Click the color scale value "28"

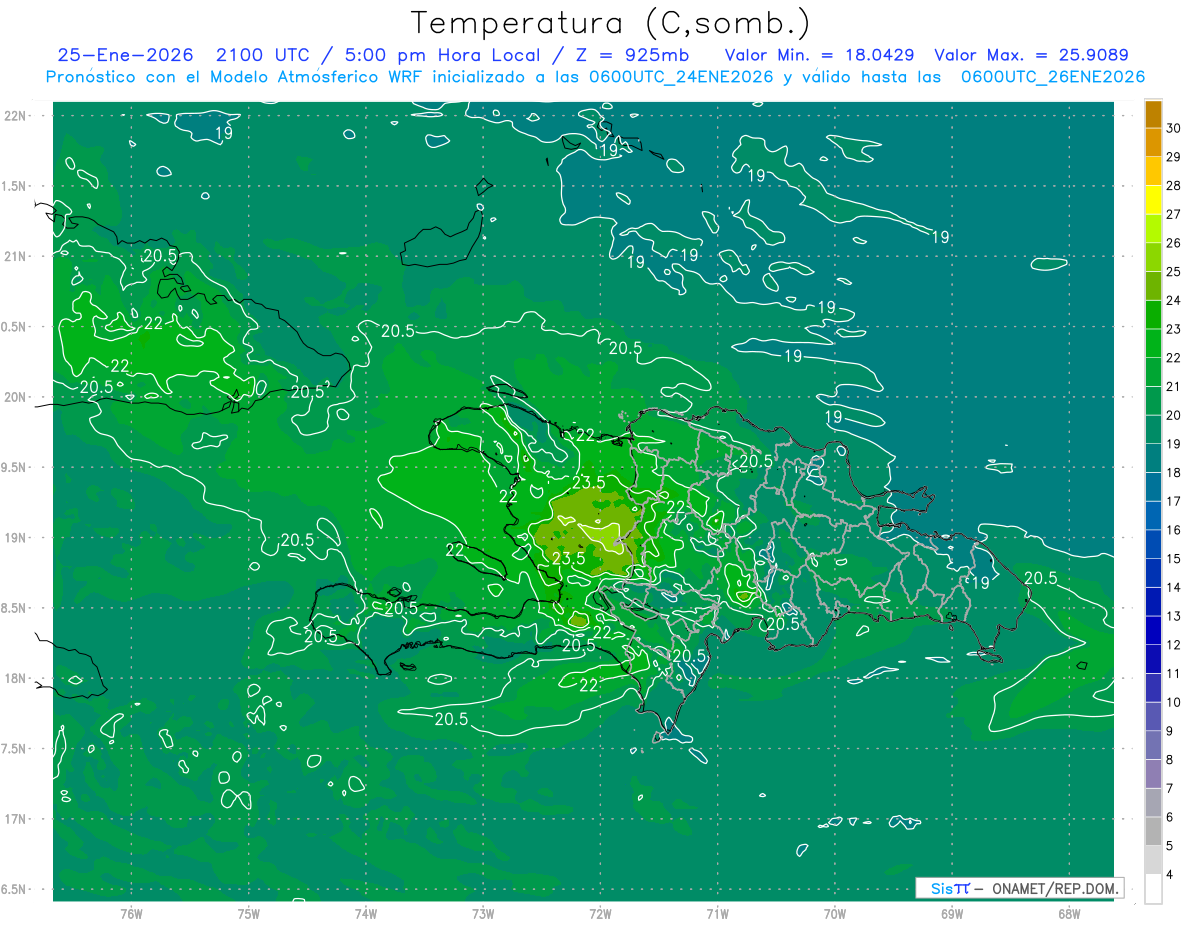click(x=1174, y=185)
